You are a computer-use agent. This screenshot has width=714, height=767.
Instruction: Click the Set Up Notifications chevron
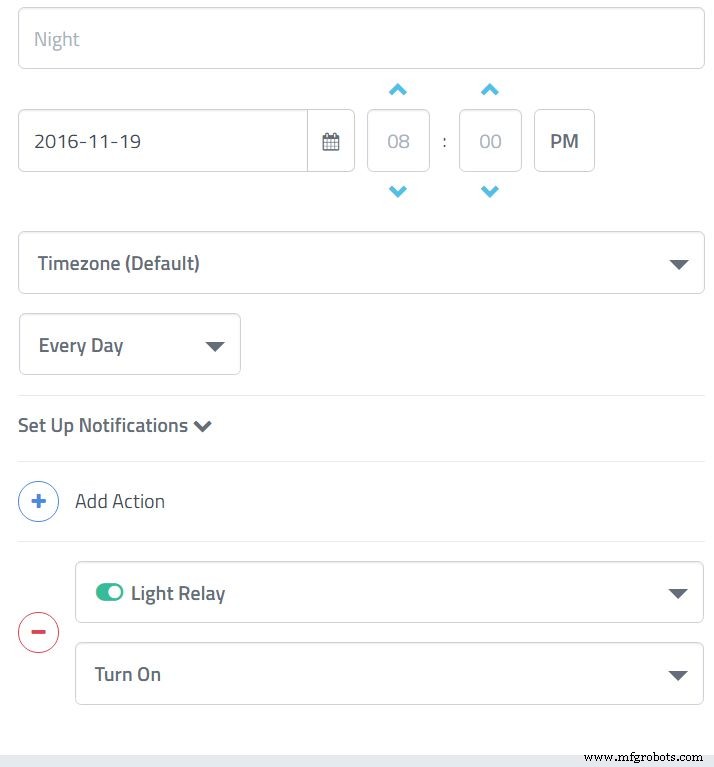coord(203,427)
